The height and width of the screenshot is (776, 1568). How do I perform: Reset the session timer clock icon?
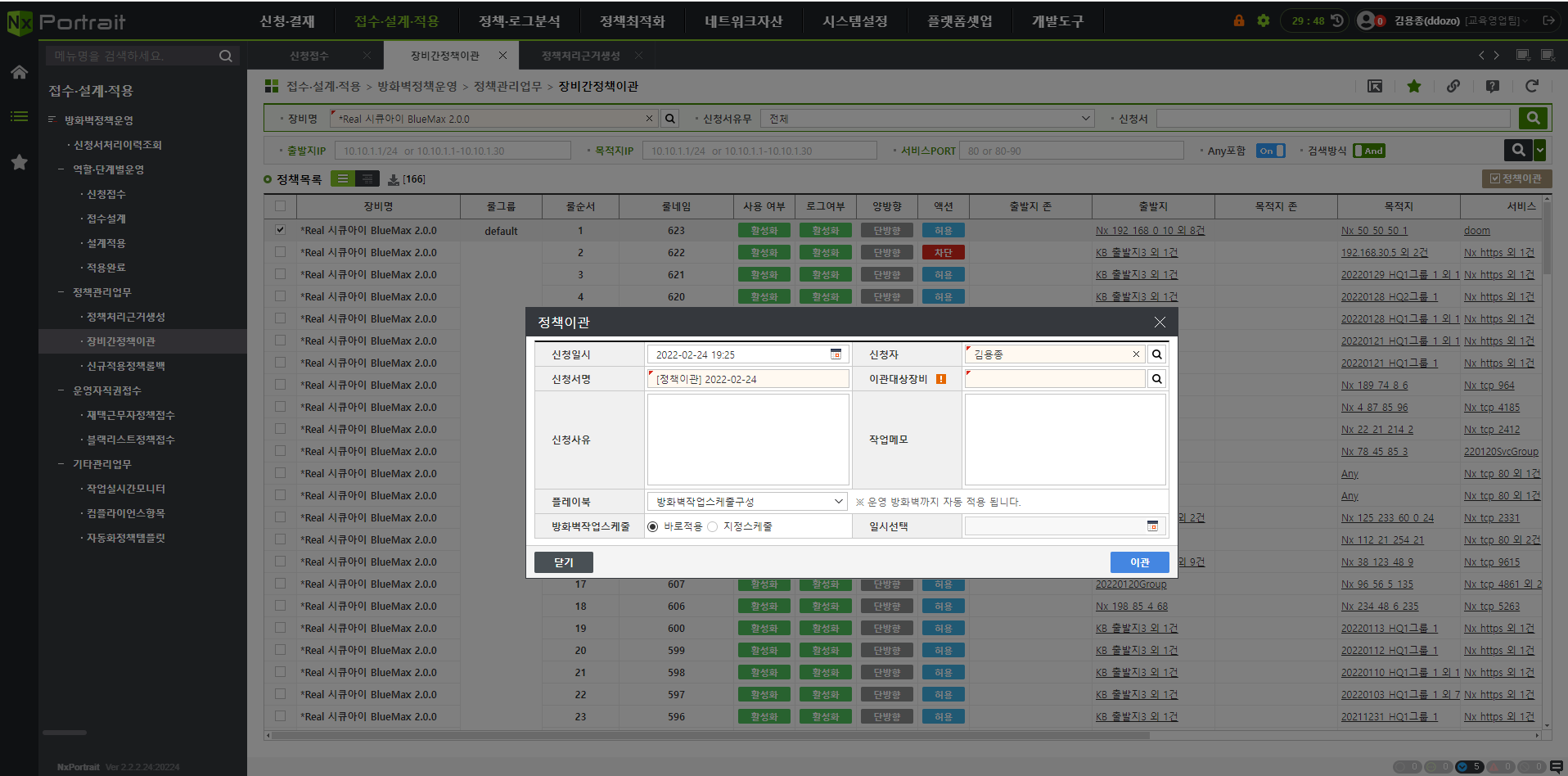1337,20
